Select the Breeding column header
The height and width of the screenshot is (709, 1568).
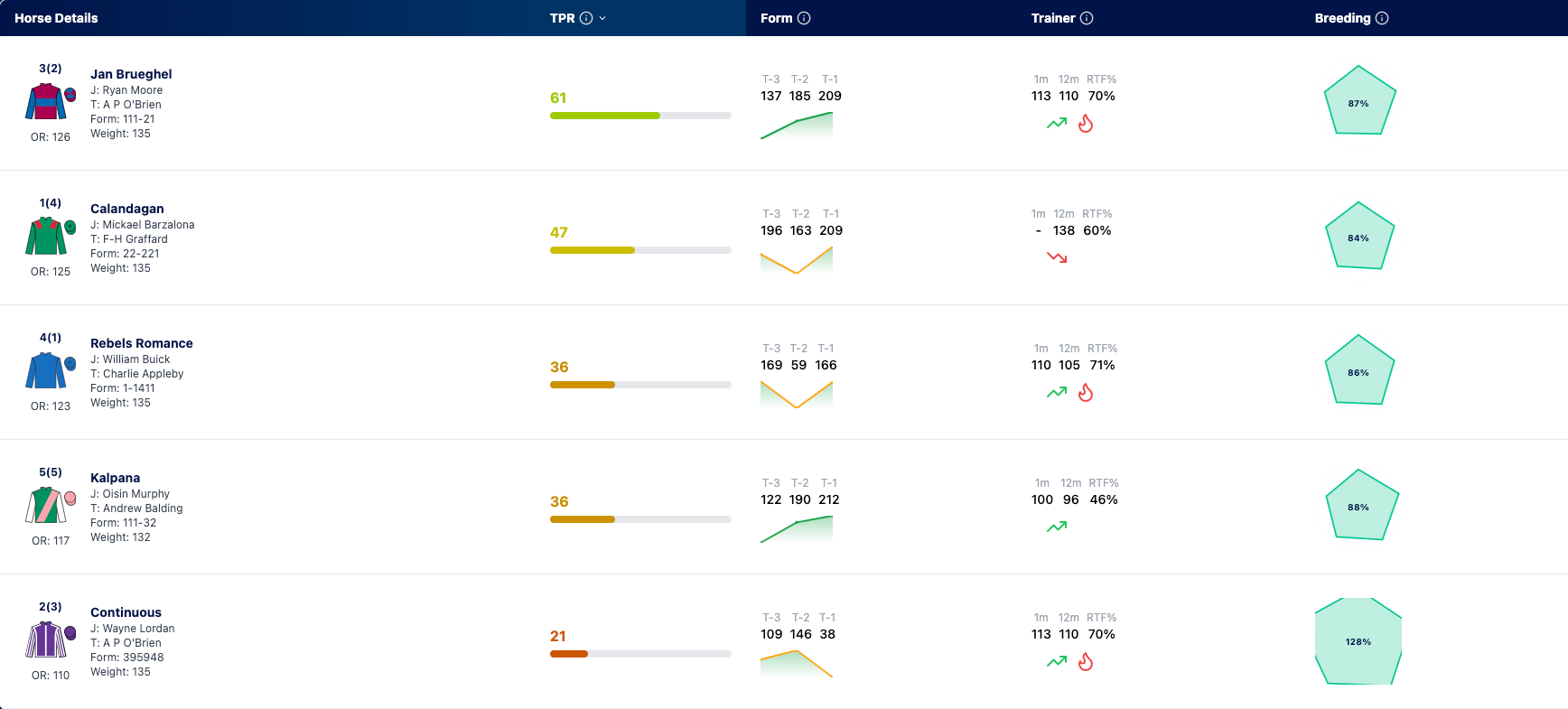[x=1342, y=18]
